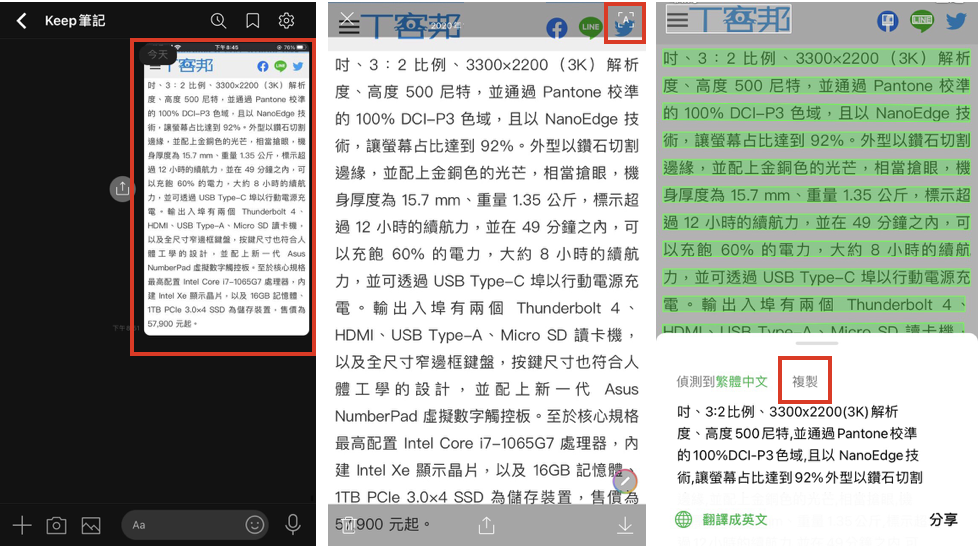Tap the bookmark icon in Keep筆記 header
The image size is (978, 546).
click(253, 21)
